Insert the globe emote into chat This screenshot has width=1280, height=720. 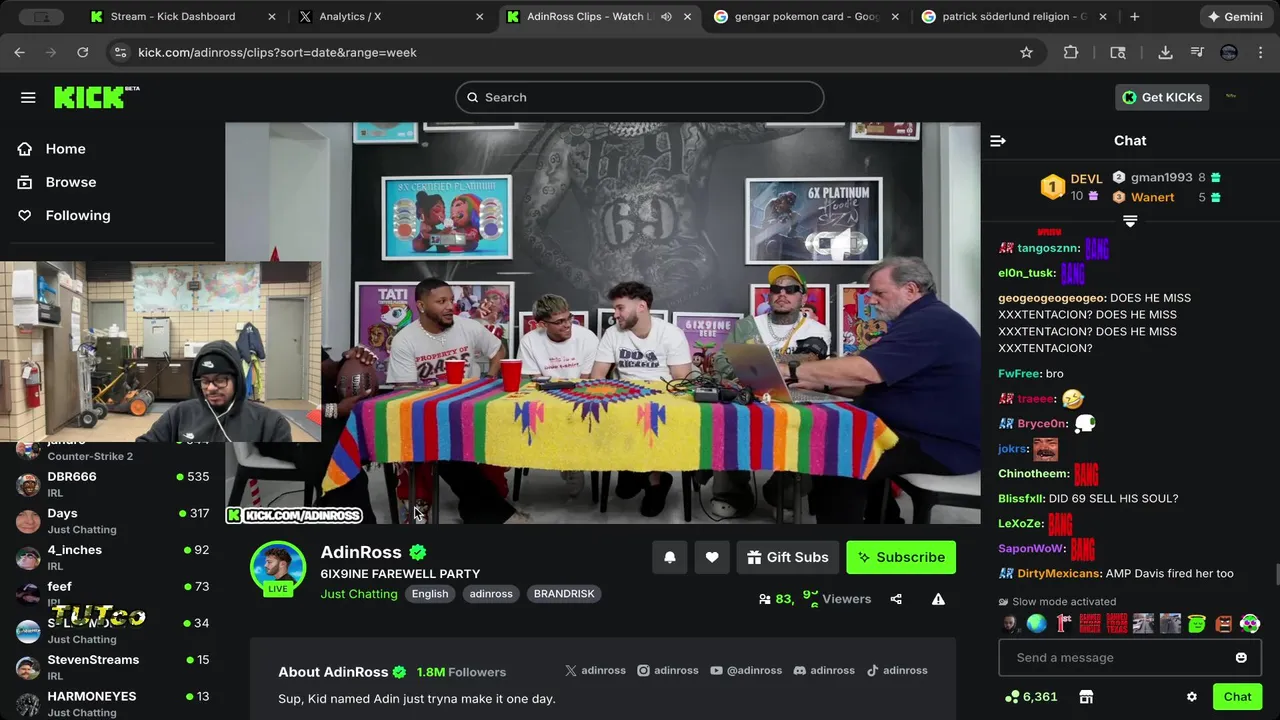coord(1037,623)
